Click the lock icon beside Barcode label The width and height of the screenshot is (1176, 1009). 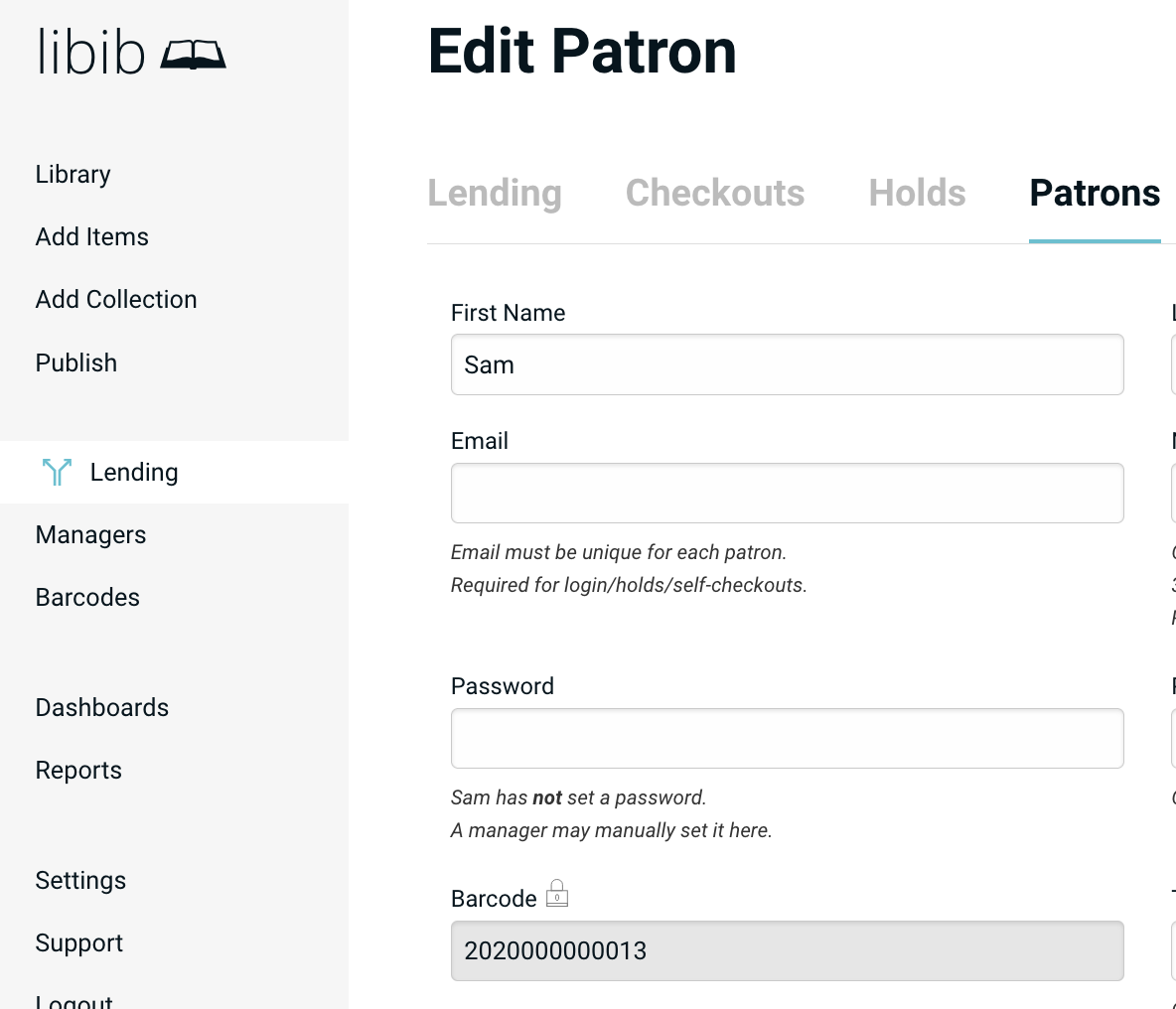pyautogui.click(x=557, y=893)
